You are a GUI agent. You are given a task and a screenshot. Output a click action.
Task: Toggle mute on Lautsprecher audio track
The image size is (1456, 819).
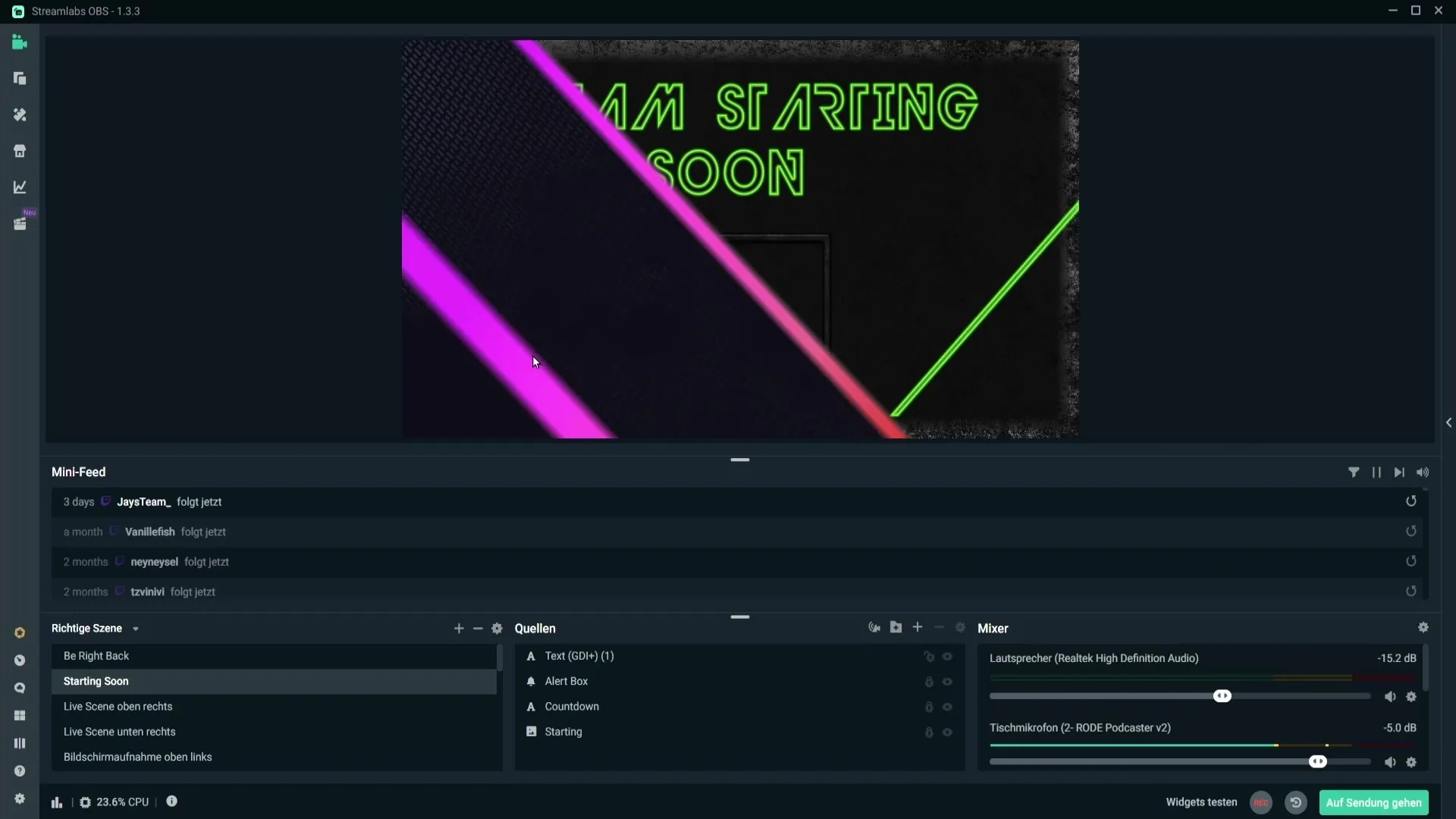[x=1389, y=697]
